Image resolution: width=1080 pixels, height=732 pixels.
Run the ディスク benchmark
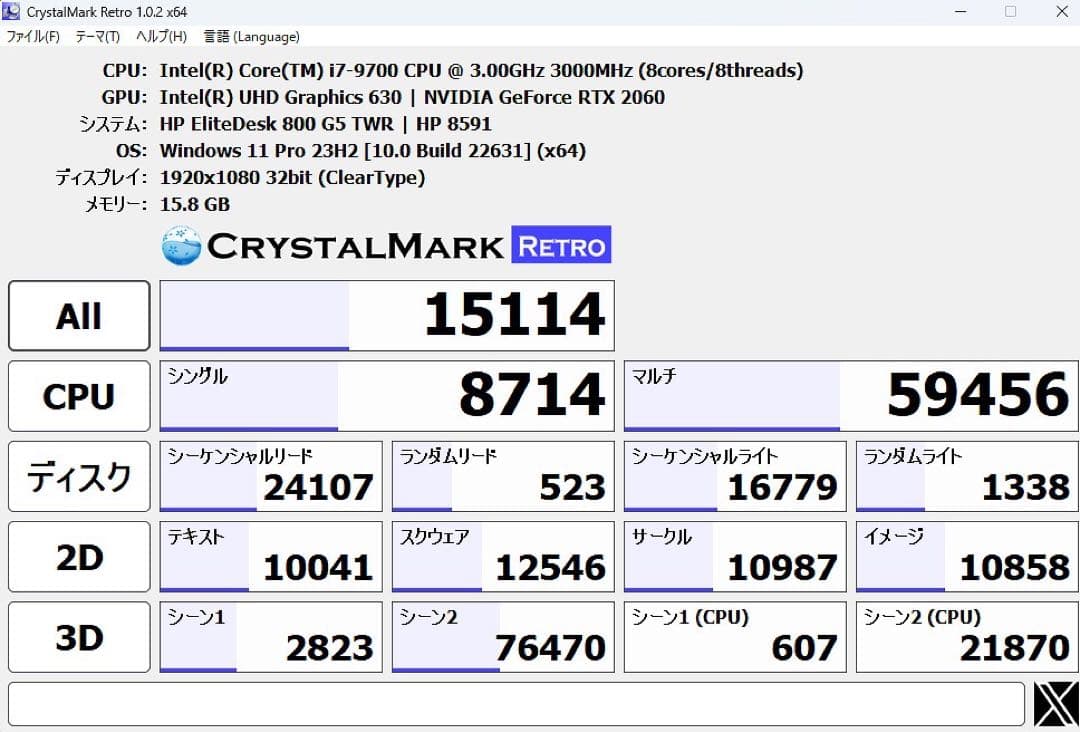click(x=79, y=476)
